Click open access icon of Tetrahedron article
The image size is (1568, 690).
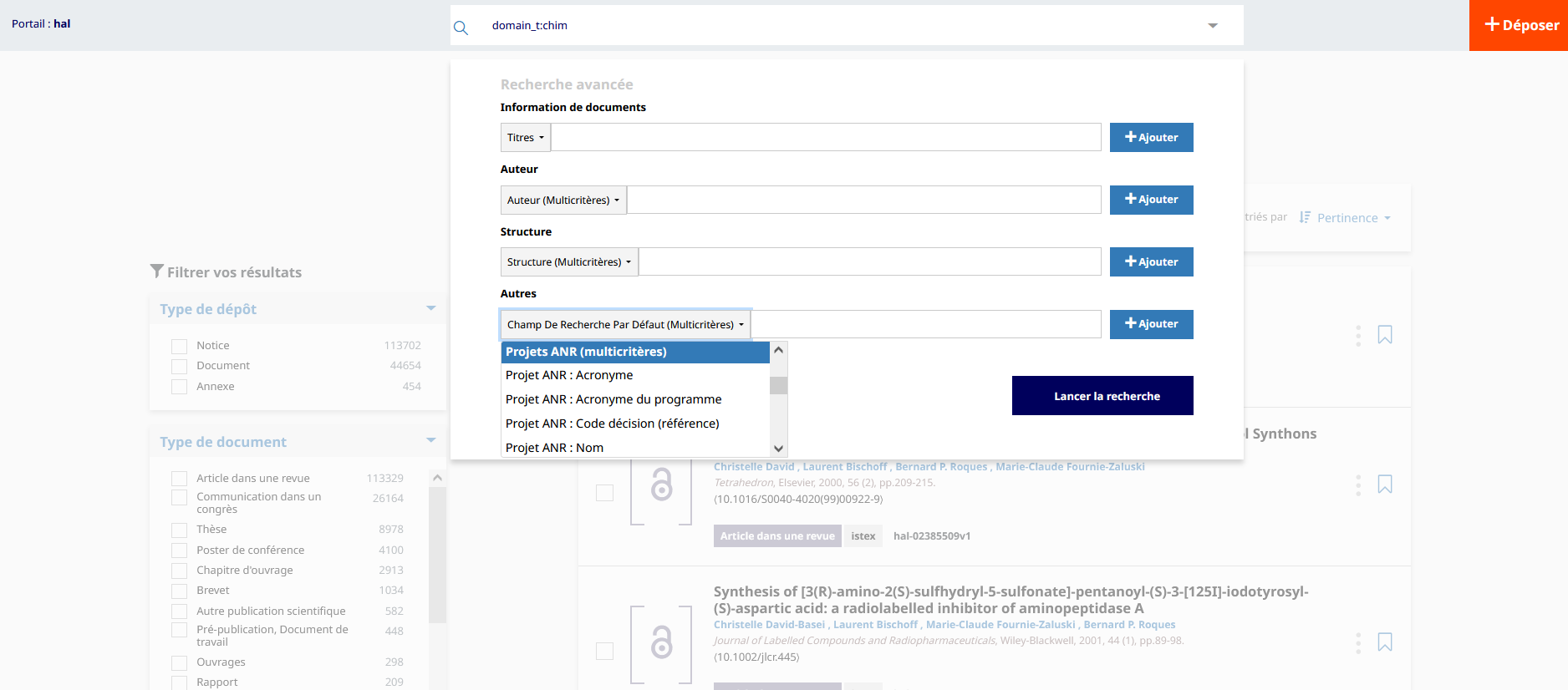tap(661, 485)
